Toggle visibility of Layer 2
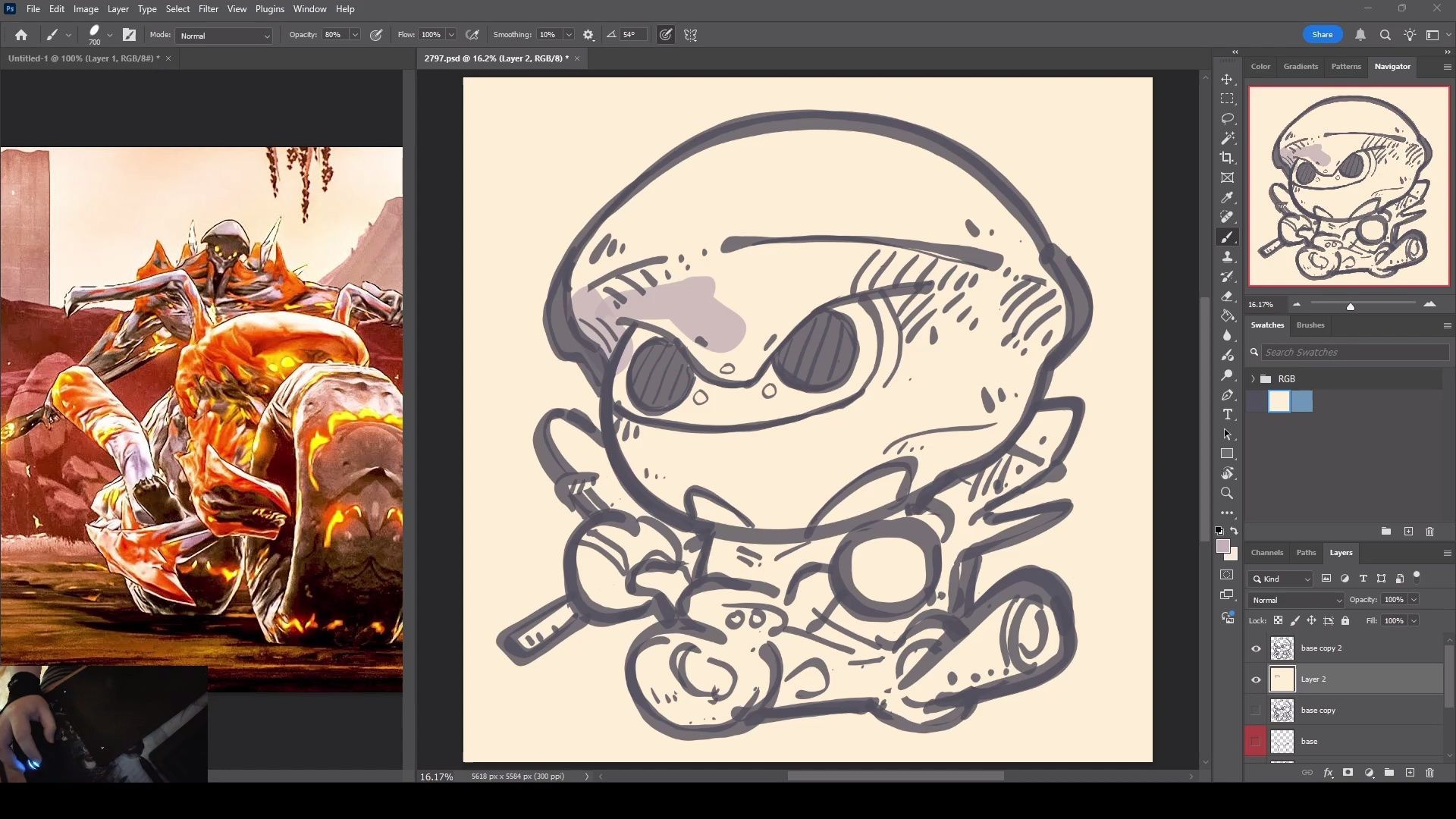The image size is (1456, 819). [1256, 679]
